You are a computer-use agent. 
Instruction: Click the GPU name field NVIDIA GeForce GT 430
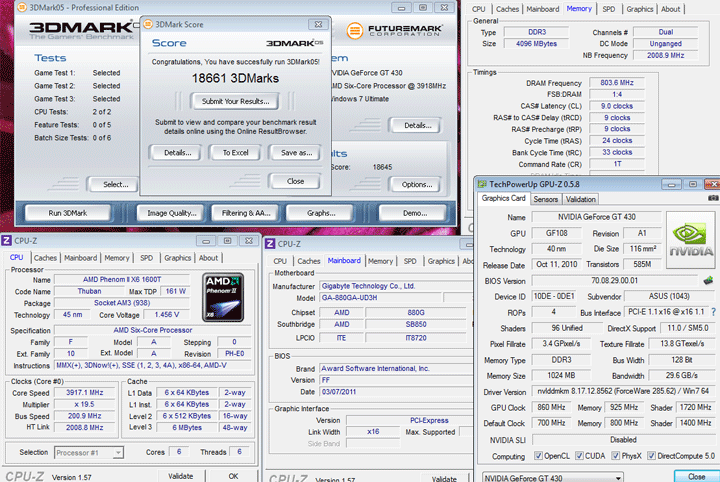tap(596, 217)
